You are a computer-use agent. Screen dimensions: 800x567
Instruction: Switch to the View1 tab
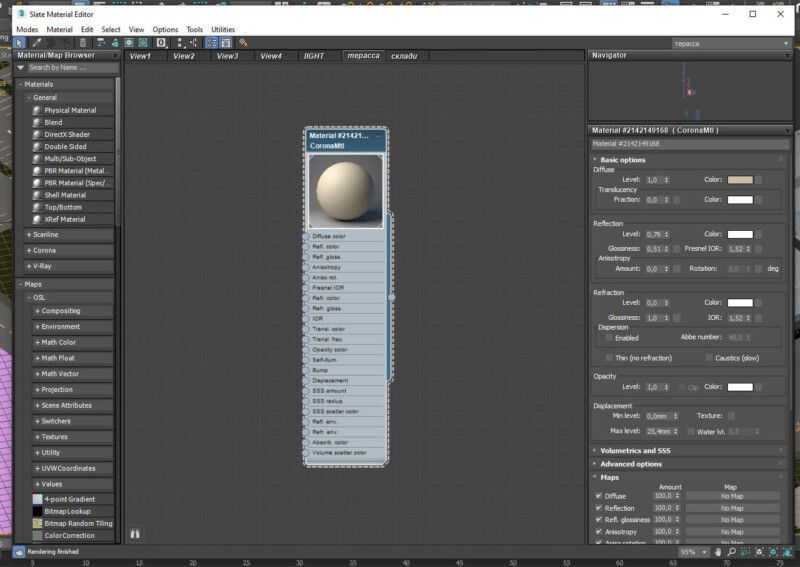[140, 56]
